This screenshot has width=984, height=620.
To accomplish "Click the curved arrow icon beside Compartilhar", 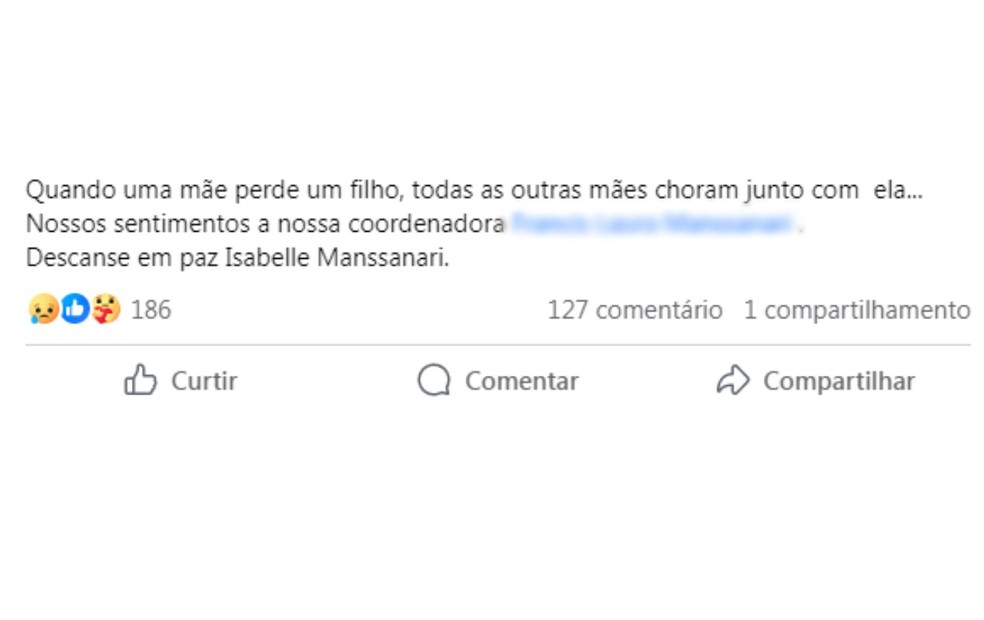I will click(x=733, y=380).
